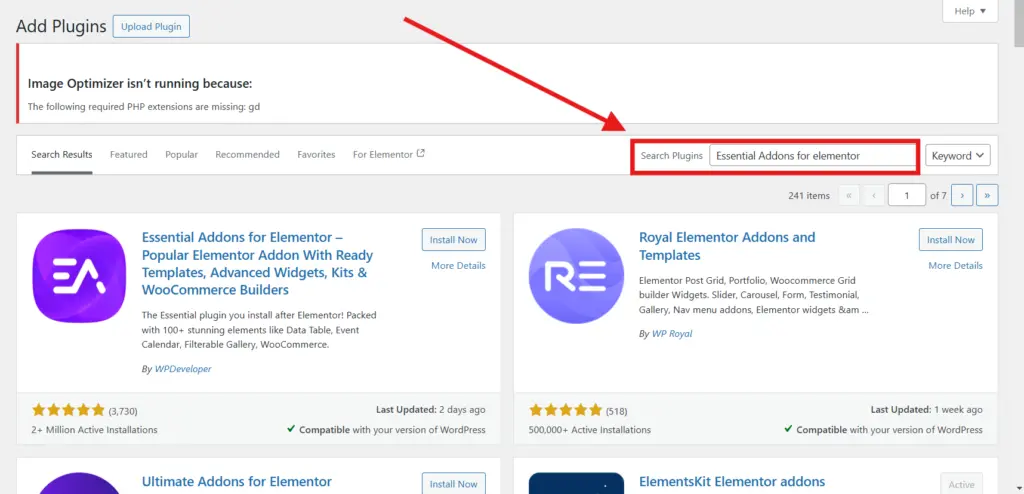
Task: Open the Popular plugins tab
Action: [182, 155]
